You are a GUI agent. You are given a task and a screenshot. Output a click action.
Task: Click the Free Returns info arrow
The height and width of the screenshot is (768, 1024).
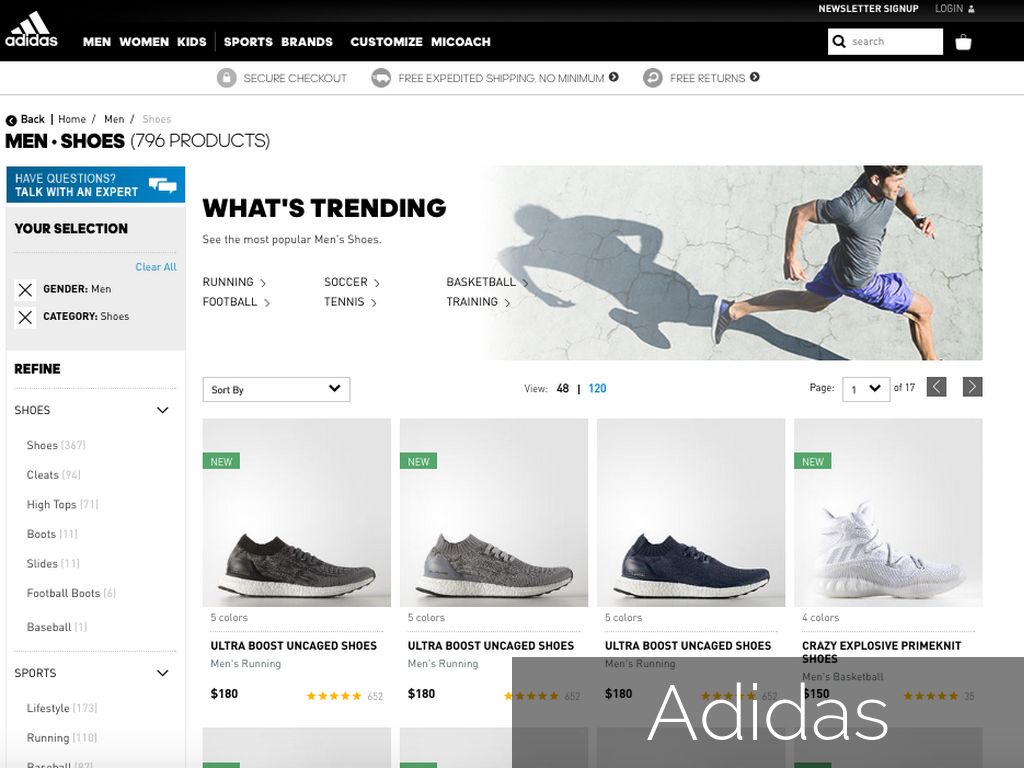(755, 77)
